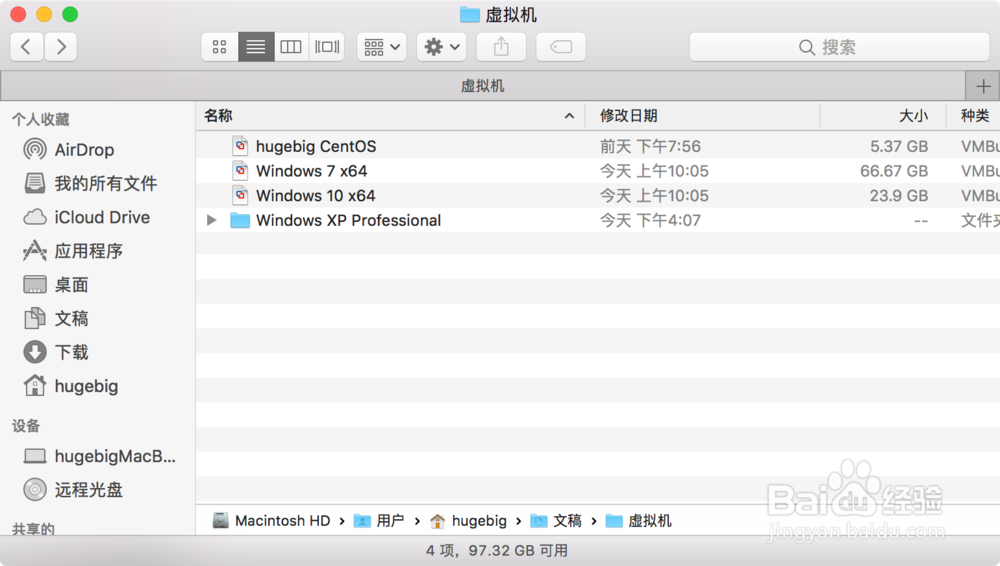Select the Windows 10 x64 file icon
Screen dimensions: 1000x566
240,195
